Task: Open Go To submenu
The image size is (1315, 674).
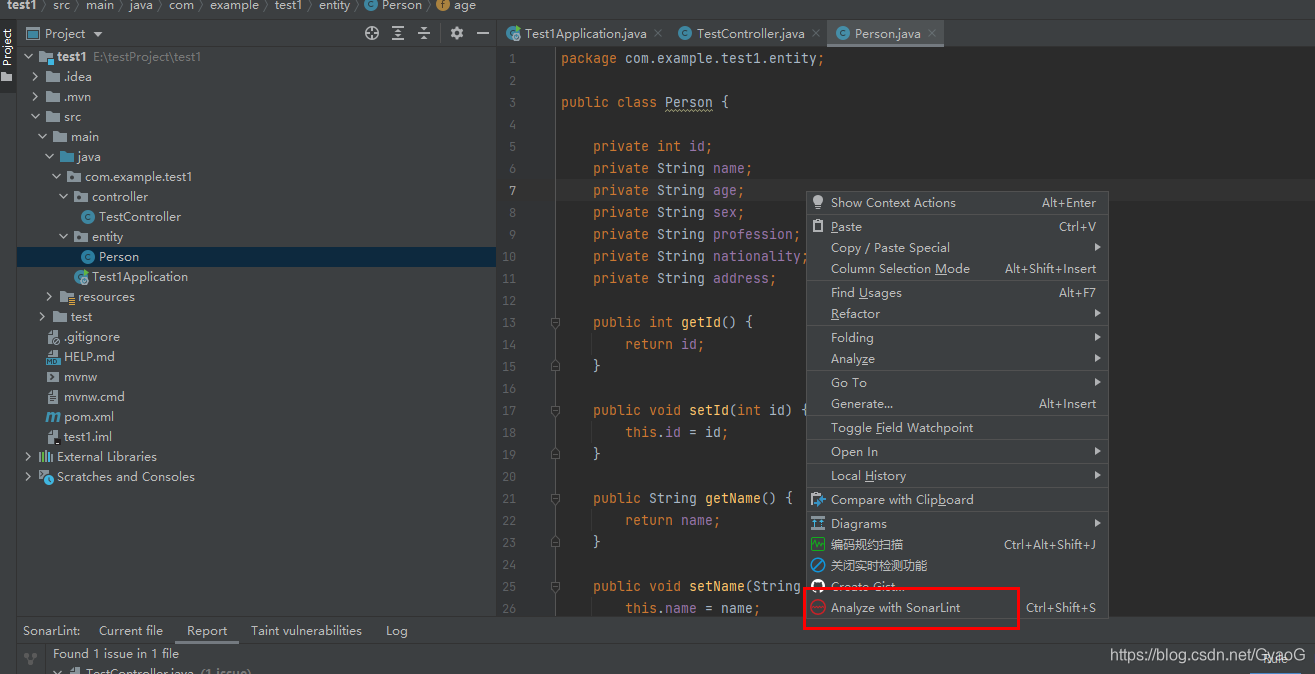Action: coord(957,383)
